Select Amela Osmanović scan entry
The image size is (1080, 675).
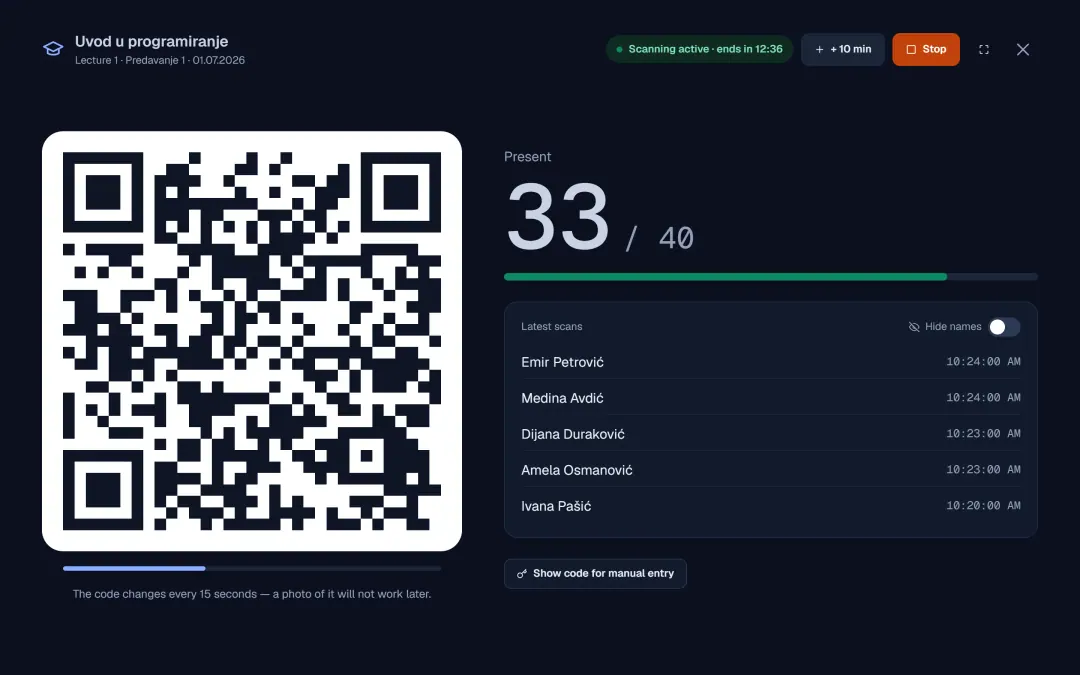coord(771,469)
